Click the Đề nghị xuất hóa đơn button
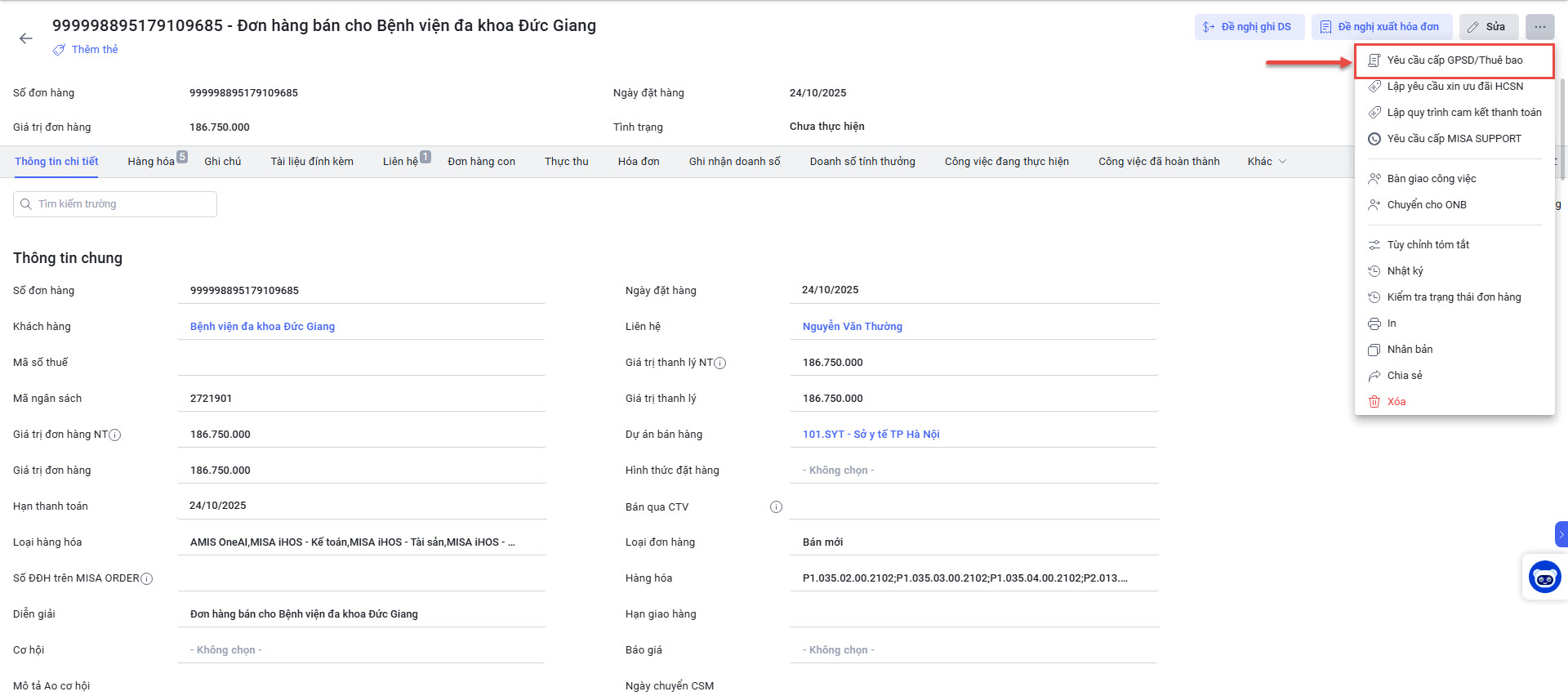 1381,27
